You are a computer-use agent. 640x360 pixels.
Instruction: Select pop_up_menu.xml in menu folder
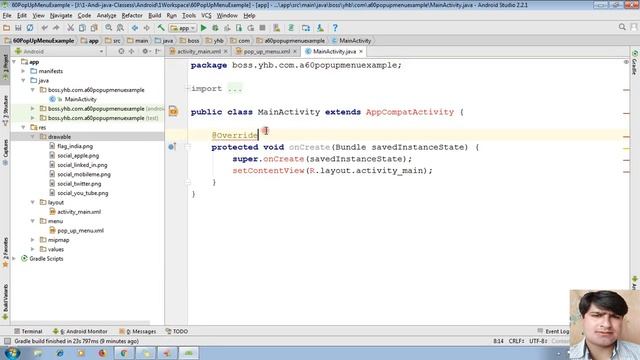point(80,231)
